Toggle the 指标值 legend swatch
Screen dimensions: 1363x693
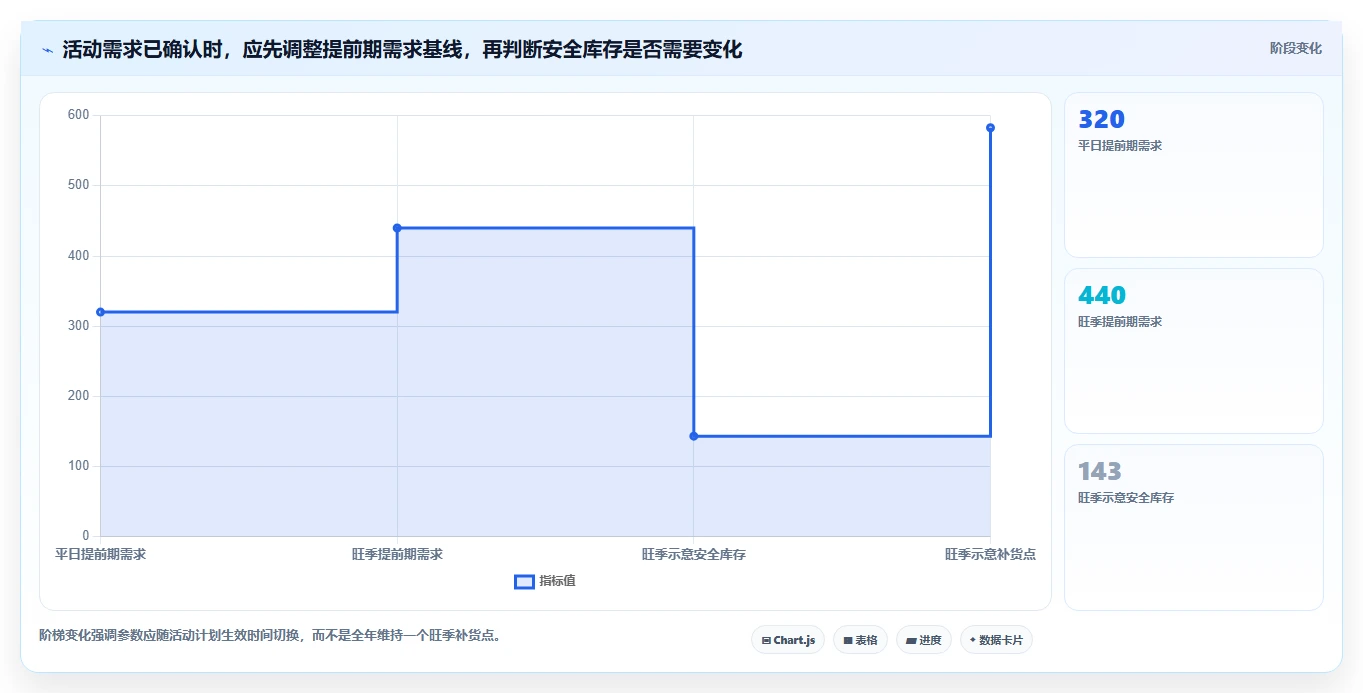point(524,582)
